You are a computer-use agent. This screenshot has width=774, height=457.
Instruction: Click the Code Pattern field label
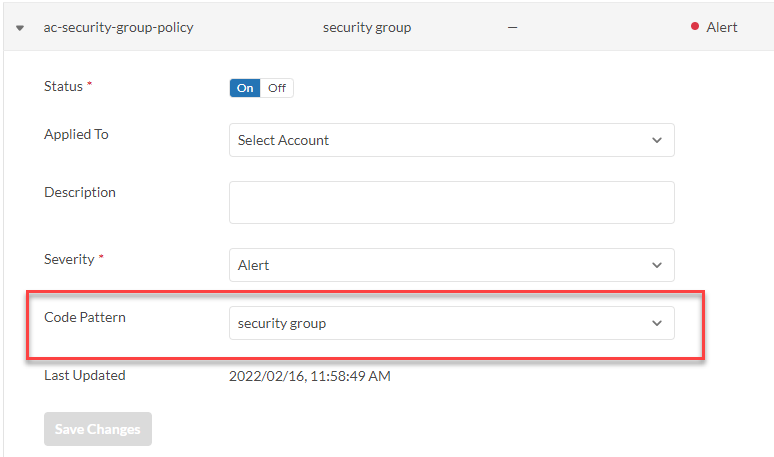coord(85,317)
